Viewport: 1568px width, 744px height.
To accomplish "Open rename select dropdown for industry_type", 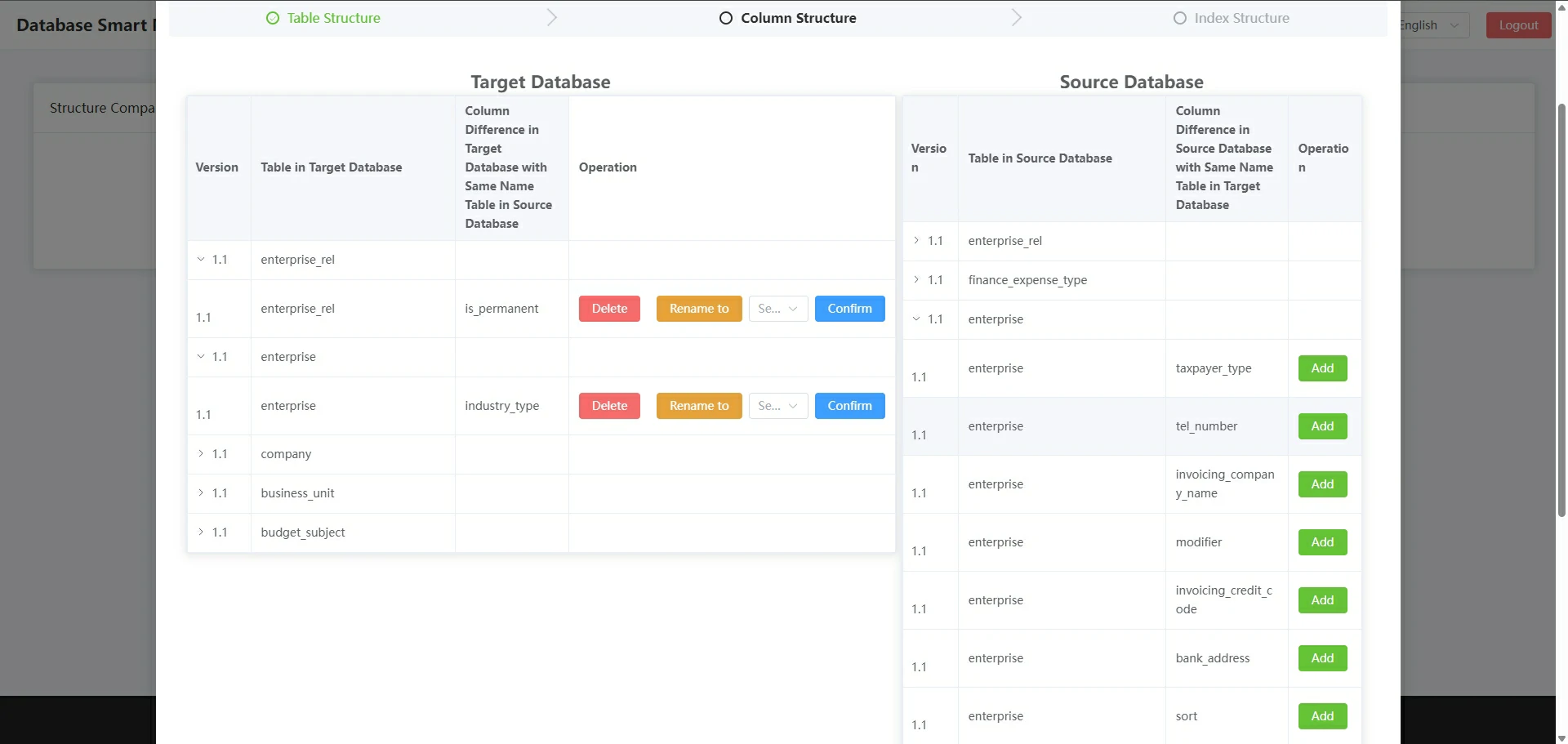I will [777, 406].
